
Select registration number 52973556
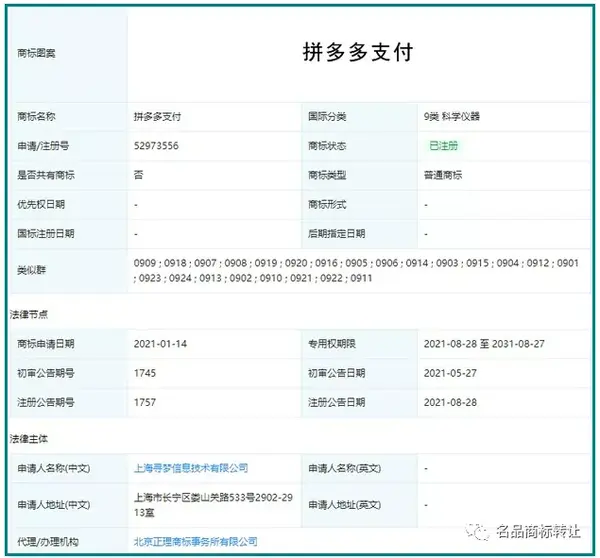(x=156, y=146)
